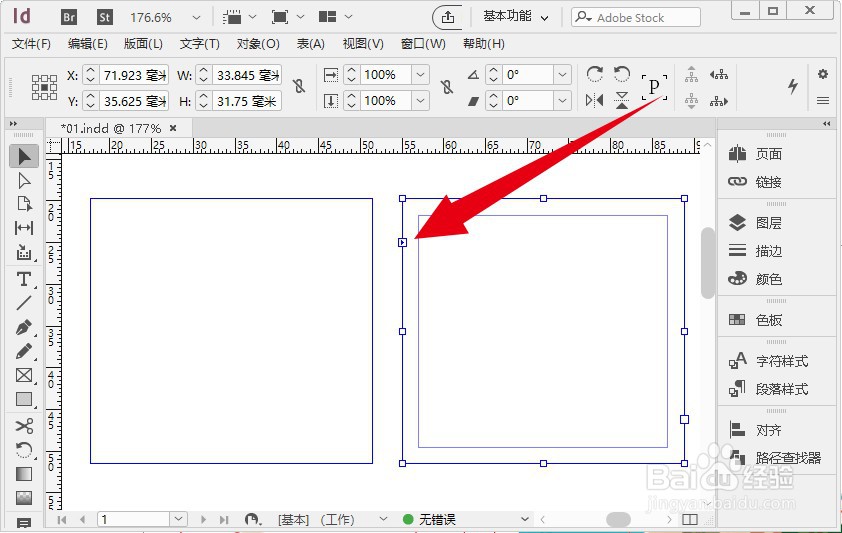Select the Type tool

[x=24, y=278]
